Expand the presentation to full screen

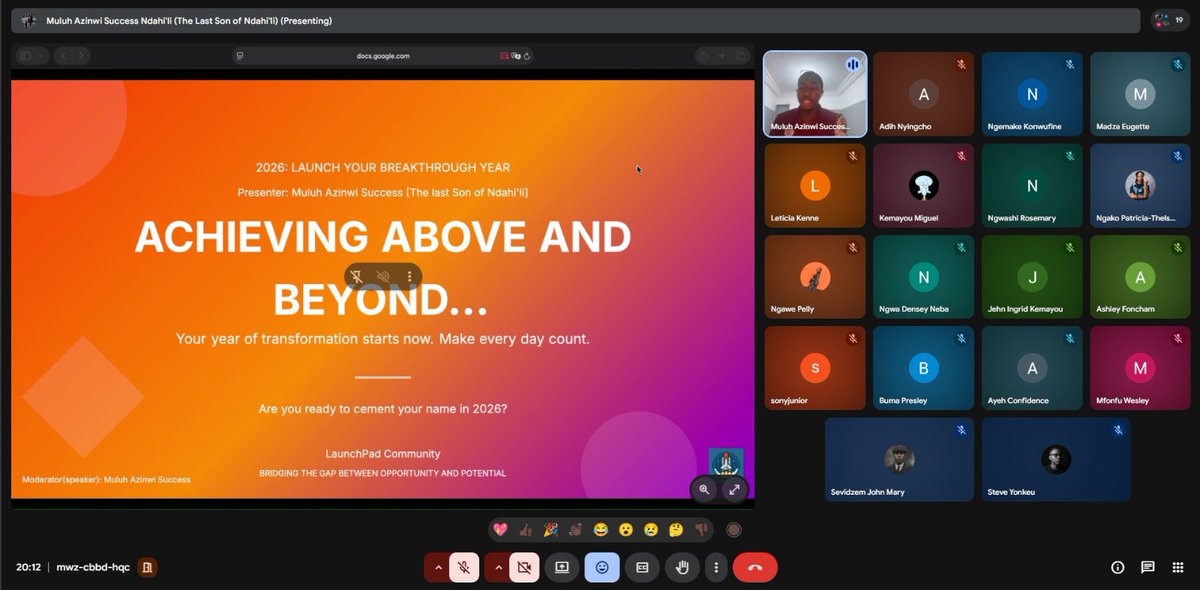point(734,489)
